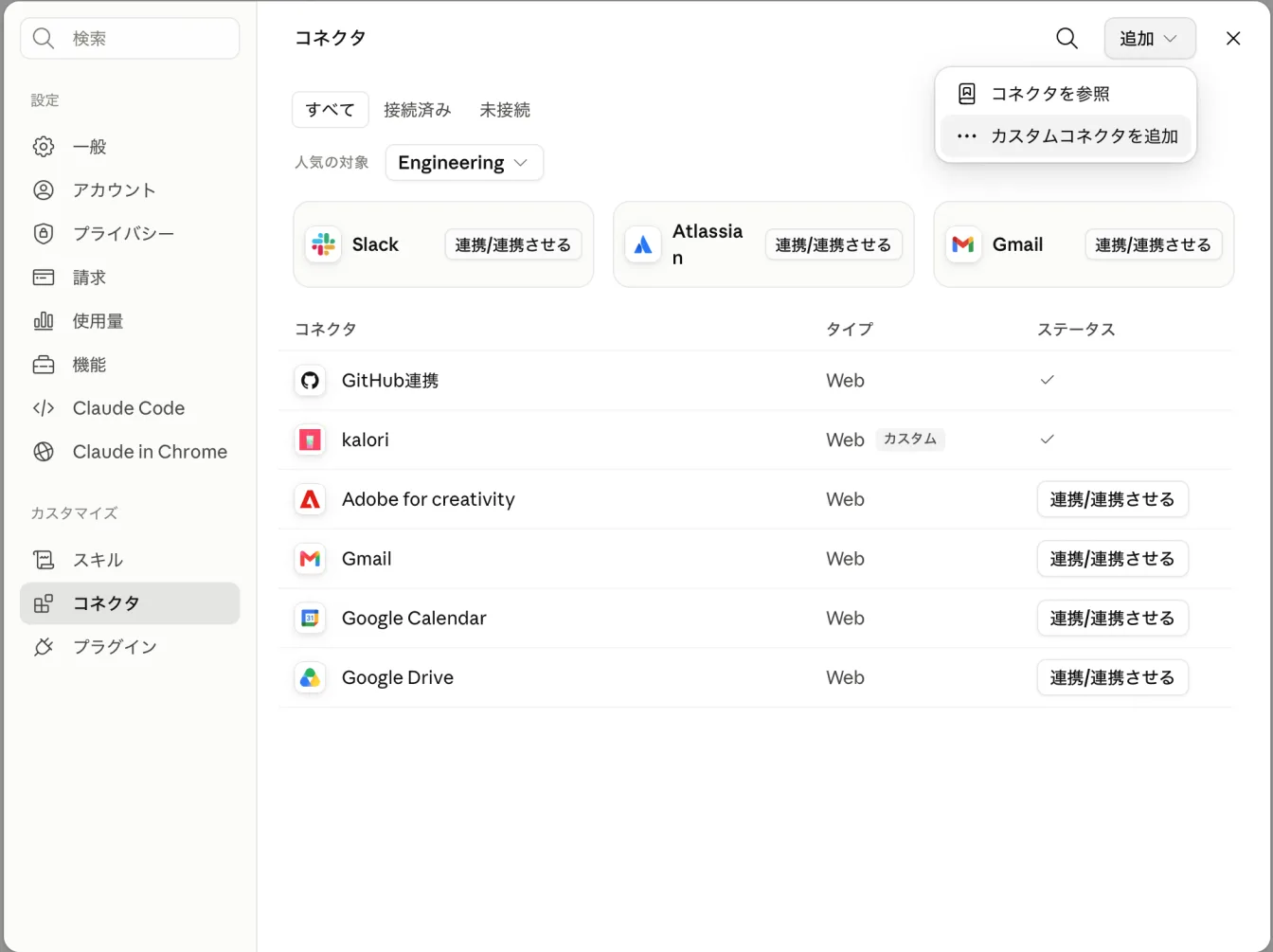Select the コネクタ sidebar item
This screenshot has width=1273, height=952.
pos(130,603)
